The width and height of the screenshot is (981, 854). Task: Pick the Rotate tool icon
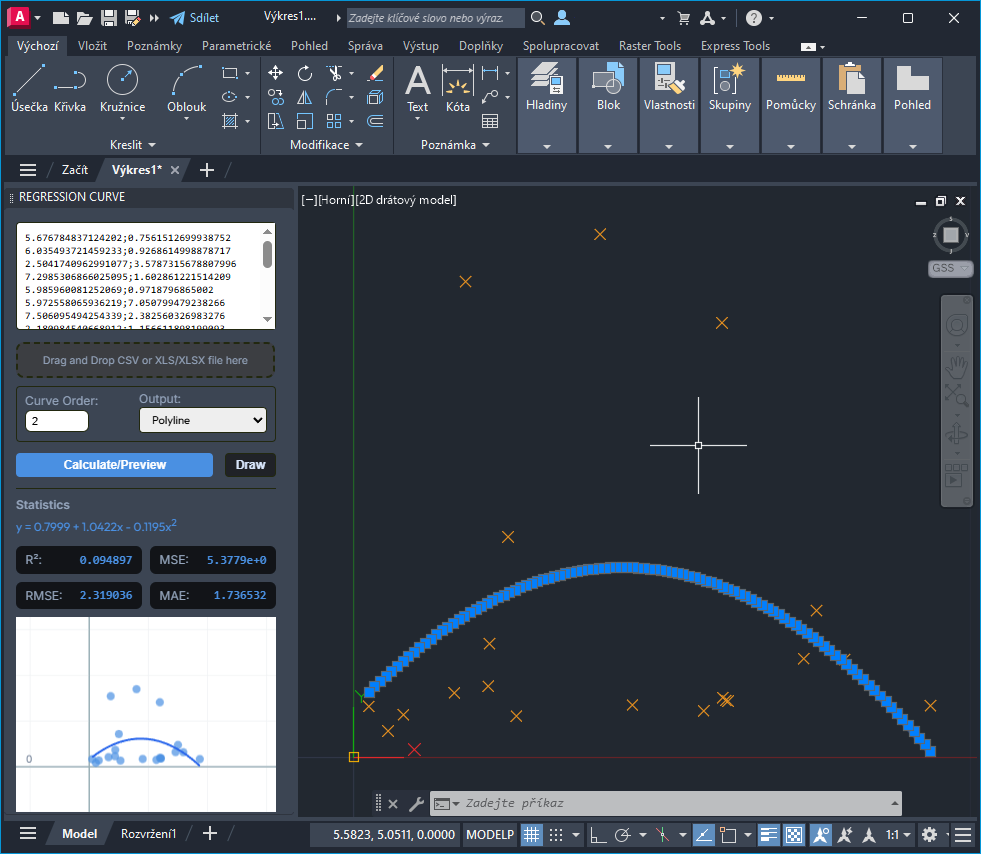pos(305,73)
